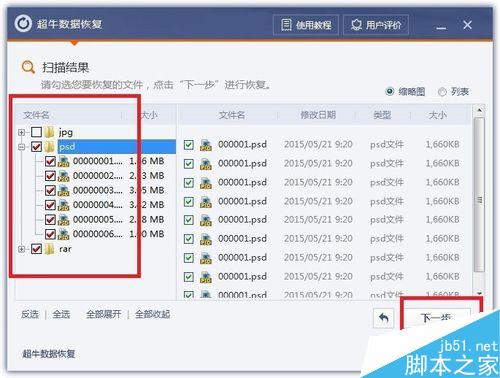
Task: Click the psd file icon of 00000002
Action: [63, 176]
